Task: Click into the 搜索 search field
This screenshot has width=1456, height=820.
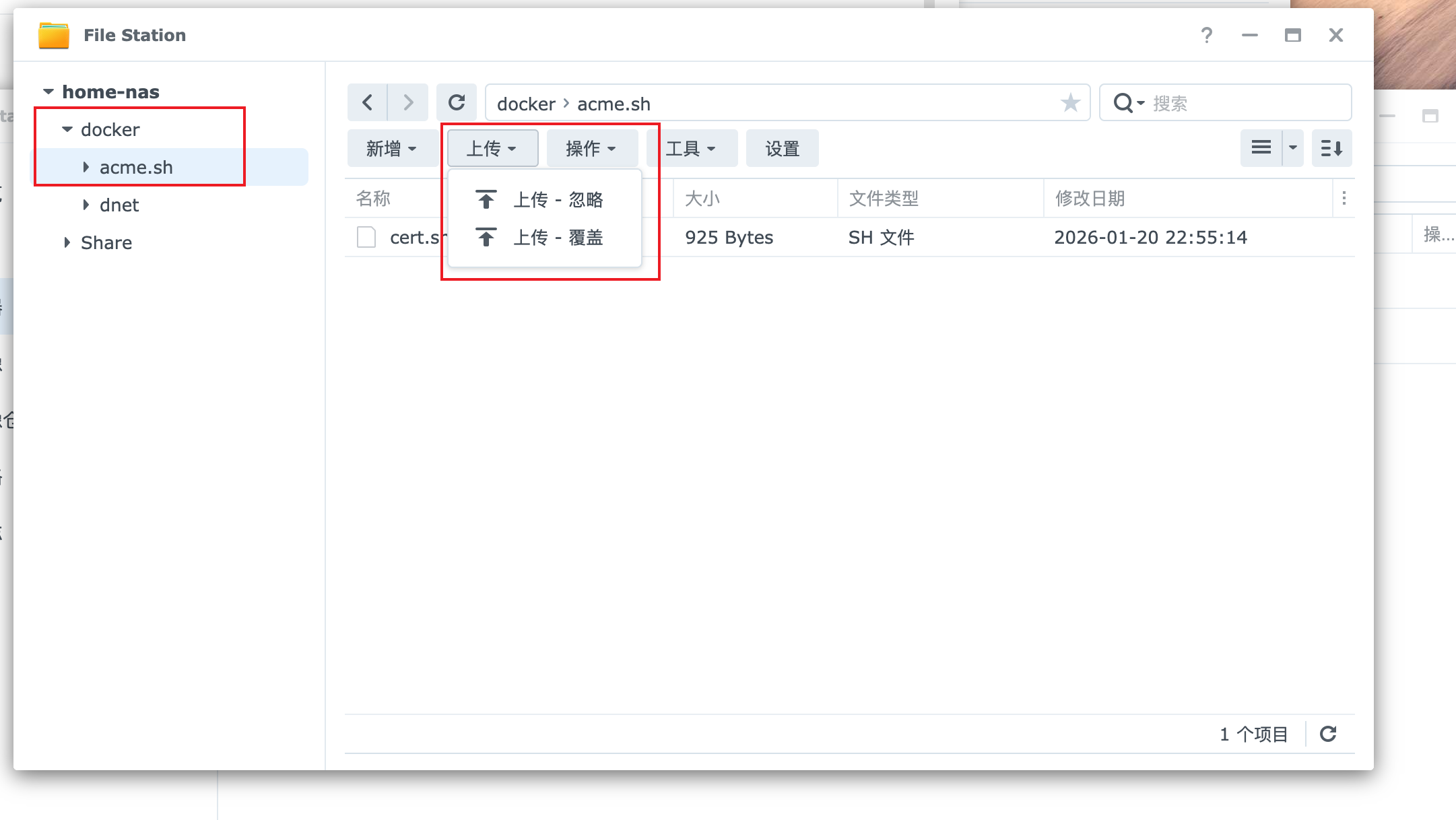Action: [x=1246, y=103]
